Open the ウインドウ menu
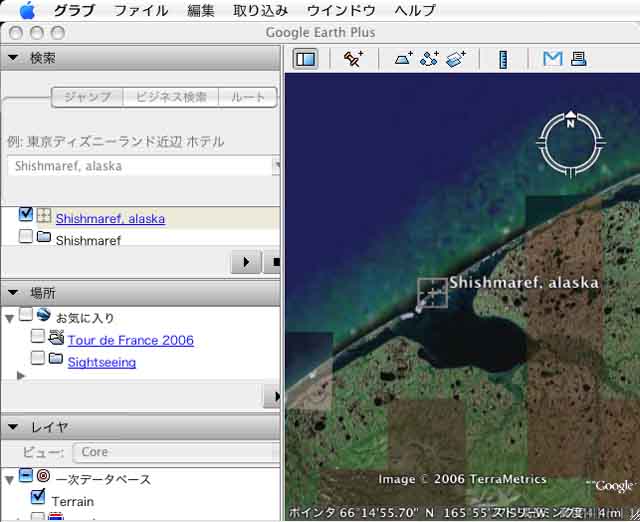The width and height of the screenshot is (640, 522). pos(341,10)
